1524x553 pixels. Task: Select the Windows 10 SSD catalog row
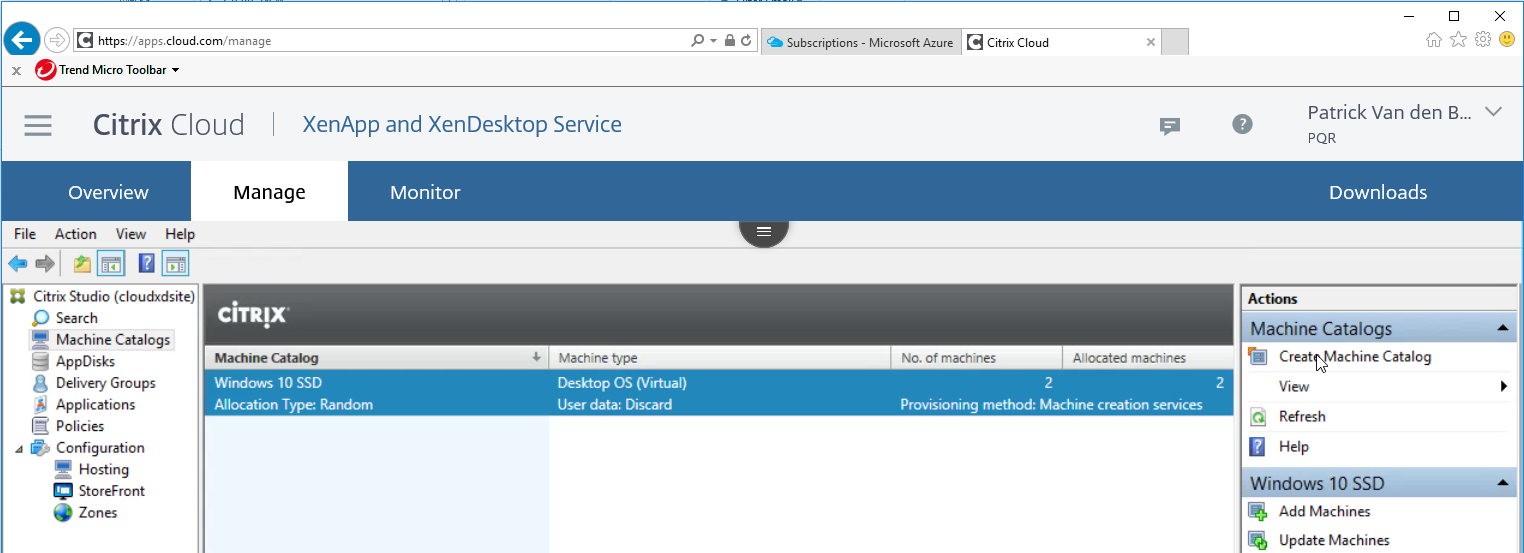click(x=719, y=393)
